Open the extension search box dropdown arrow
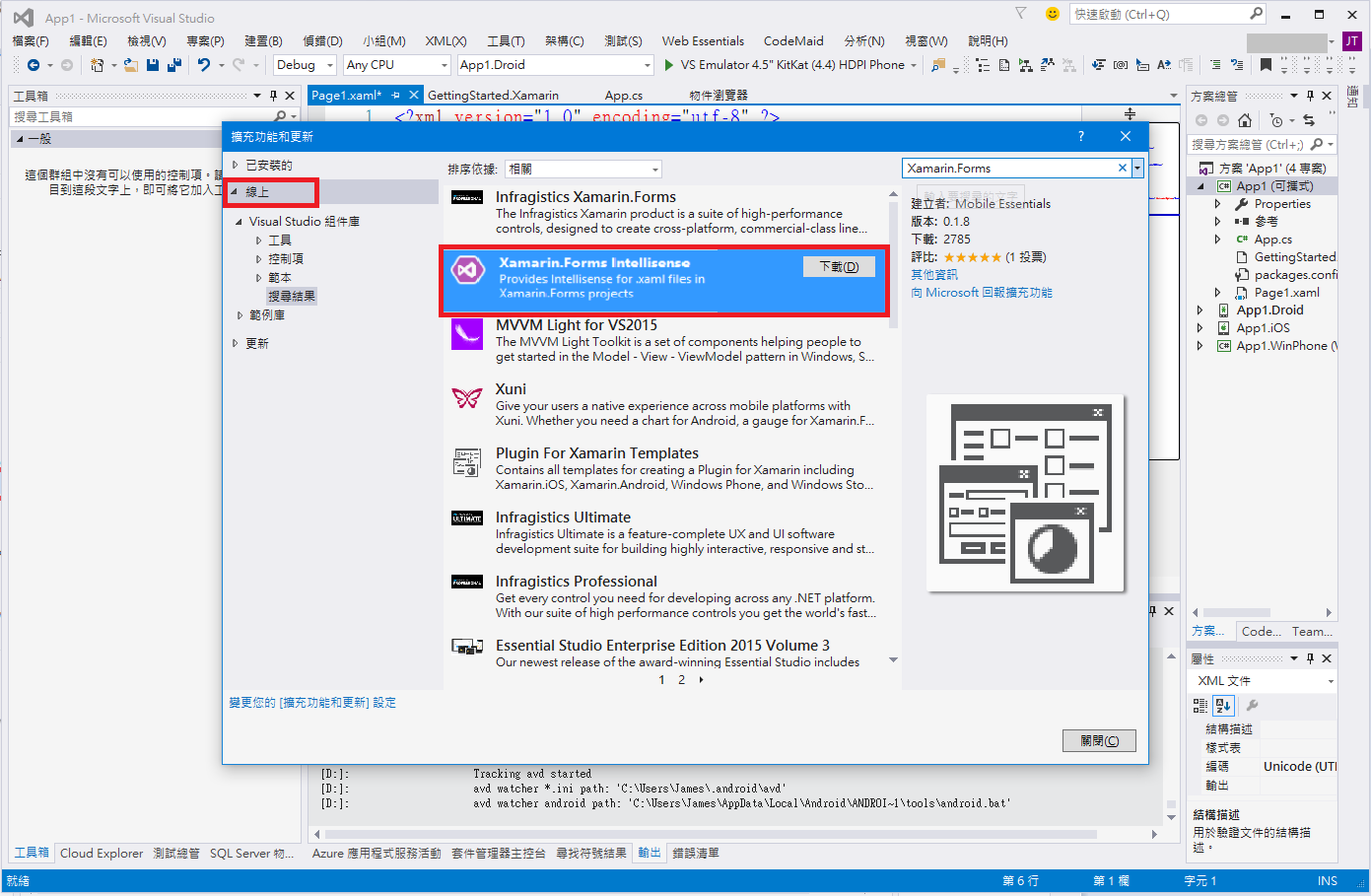Screen dimensions: 1371x896 coord(1137,168)
